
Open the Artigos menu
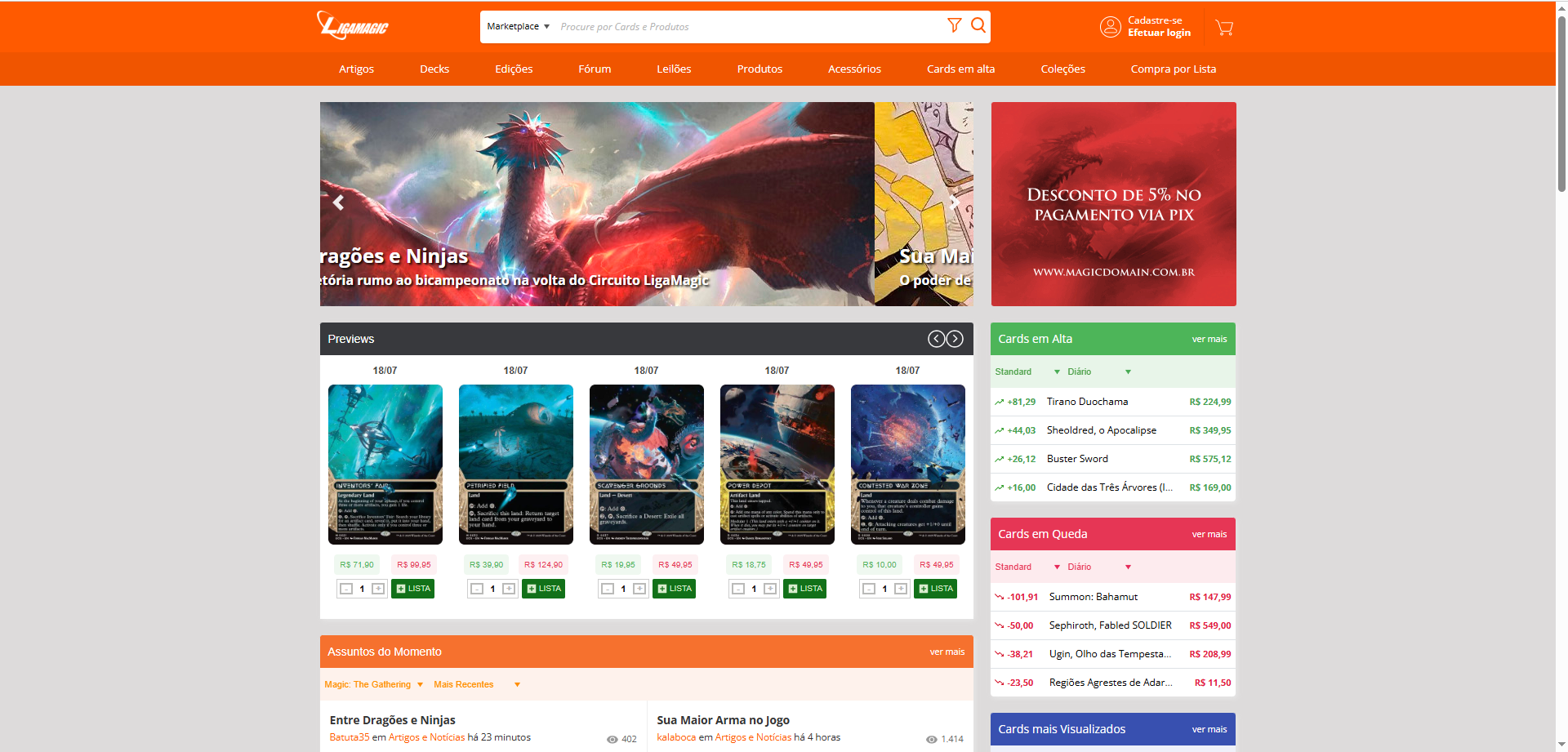point(356,69)
